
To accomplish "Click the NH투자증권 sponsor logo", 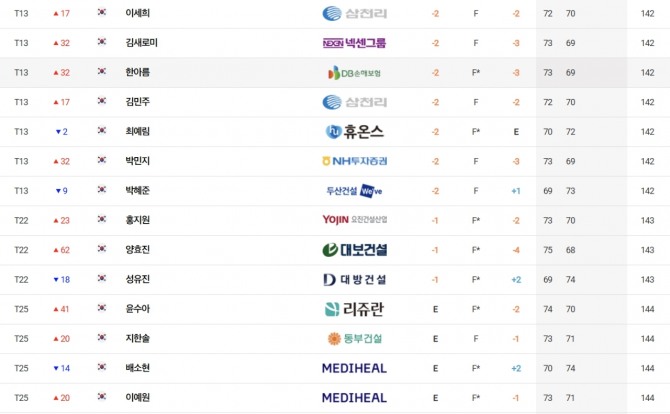I will click(x=354, y=161).
